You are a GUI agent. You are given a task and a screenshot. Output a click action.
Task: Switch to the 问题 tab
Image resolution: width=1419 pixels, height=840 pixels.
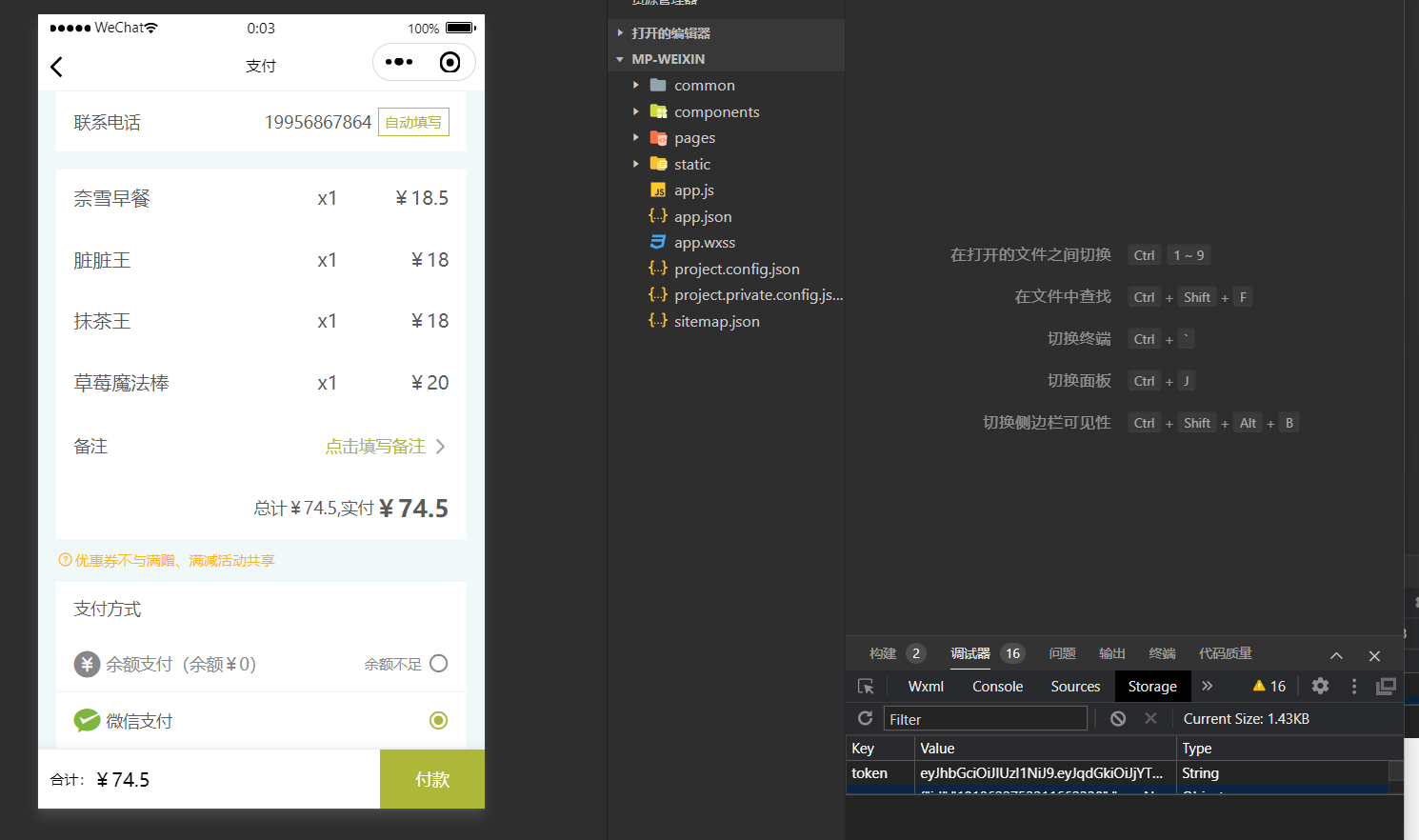pos(1062,653)
